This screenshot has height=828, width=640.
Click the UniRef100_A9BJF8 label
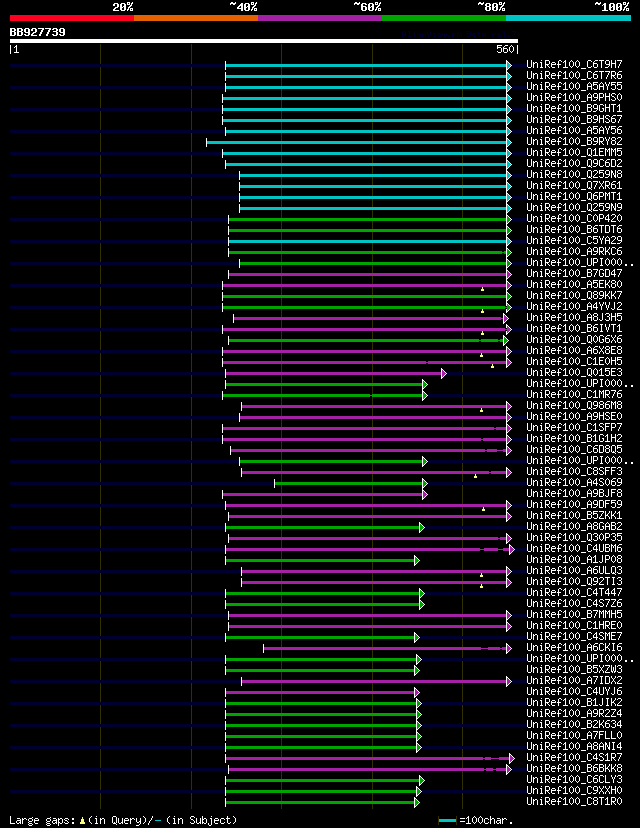(x=574, y=493)
